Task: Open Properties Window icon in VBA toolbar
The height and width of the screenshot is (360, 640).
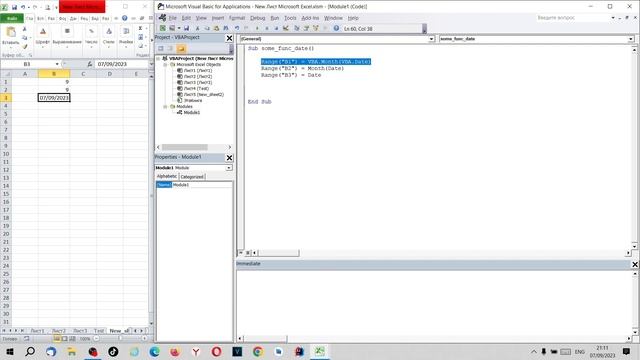Action: pos(306,28)
